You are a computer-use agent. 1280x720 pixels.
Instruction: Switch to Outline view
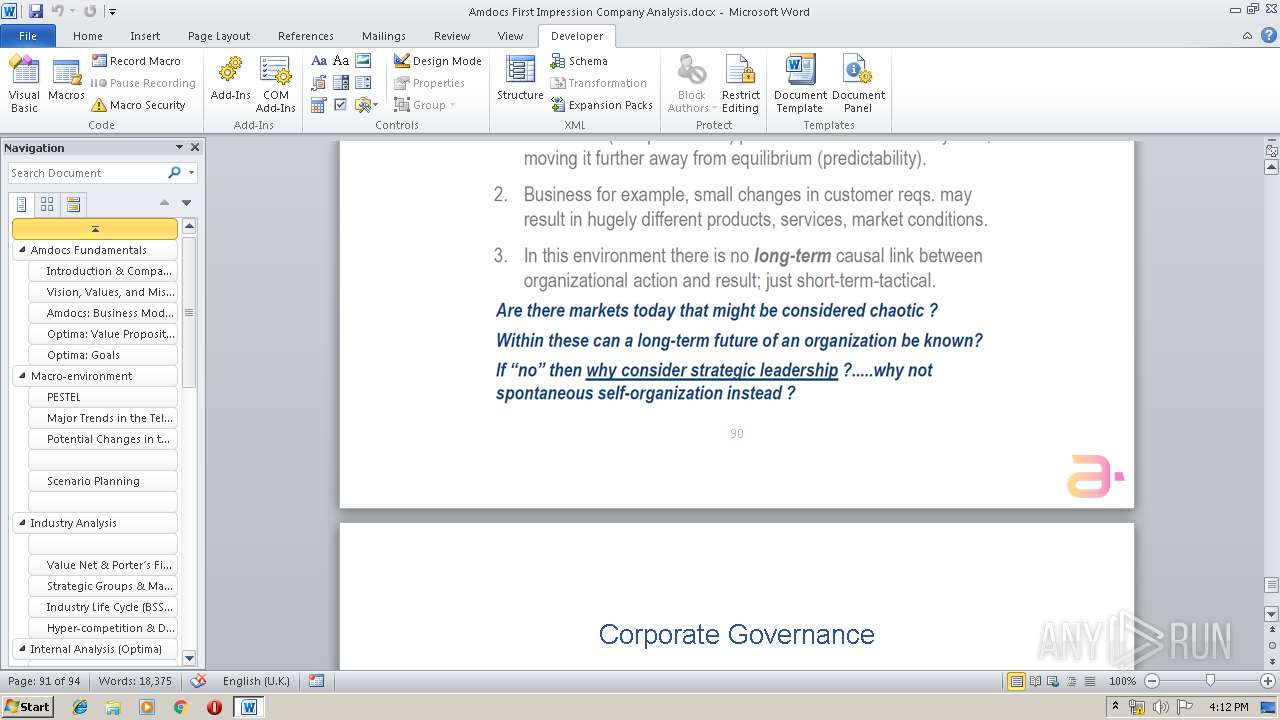tap(1069, 681)
